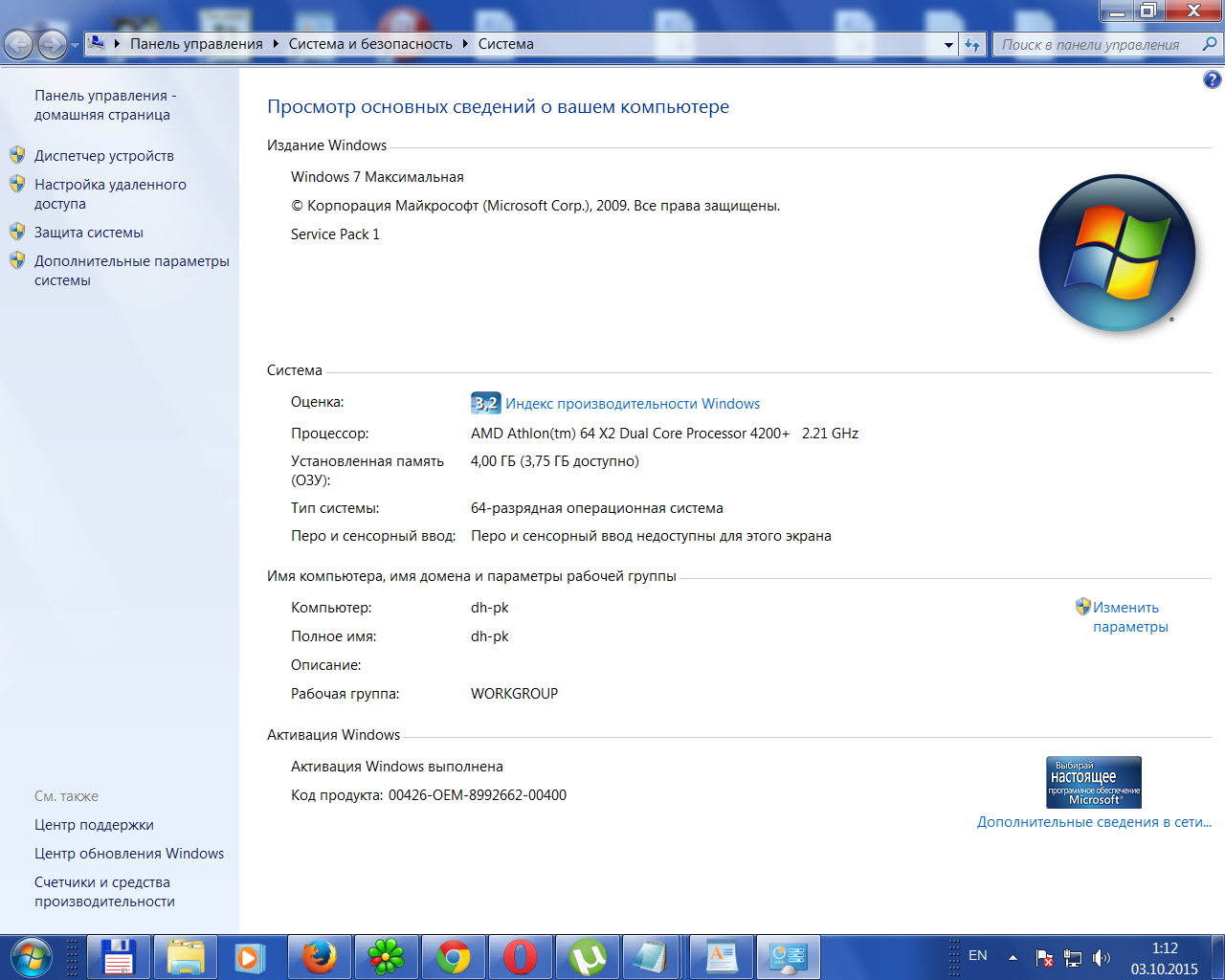Image resolution: width=1225 pixels, height=980 pixels.
Task: Open Настройка удаленного доступа
Action: tap(110, 194)
